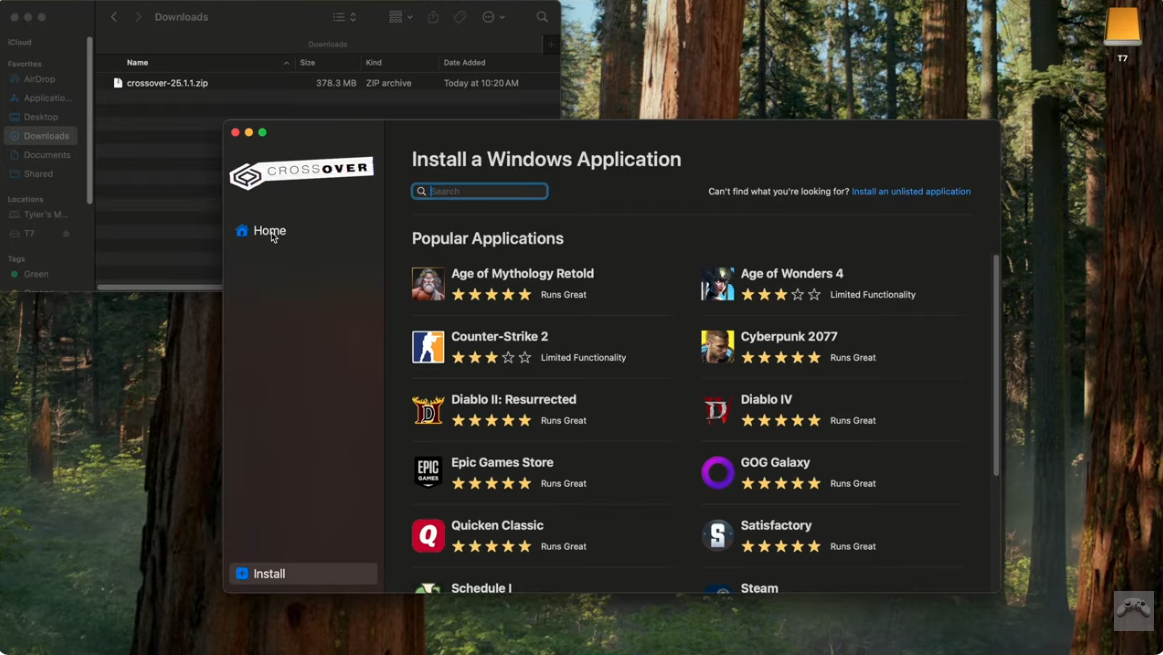Open Finder action menu dropdown
Image resolution: width=1163 pixels, height=655 pixels.
pos(494,17)
